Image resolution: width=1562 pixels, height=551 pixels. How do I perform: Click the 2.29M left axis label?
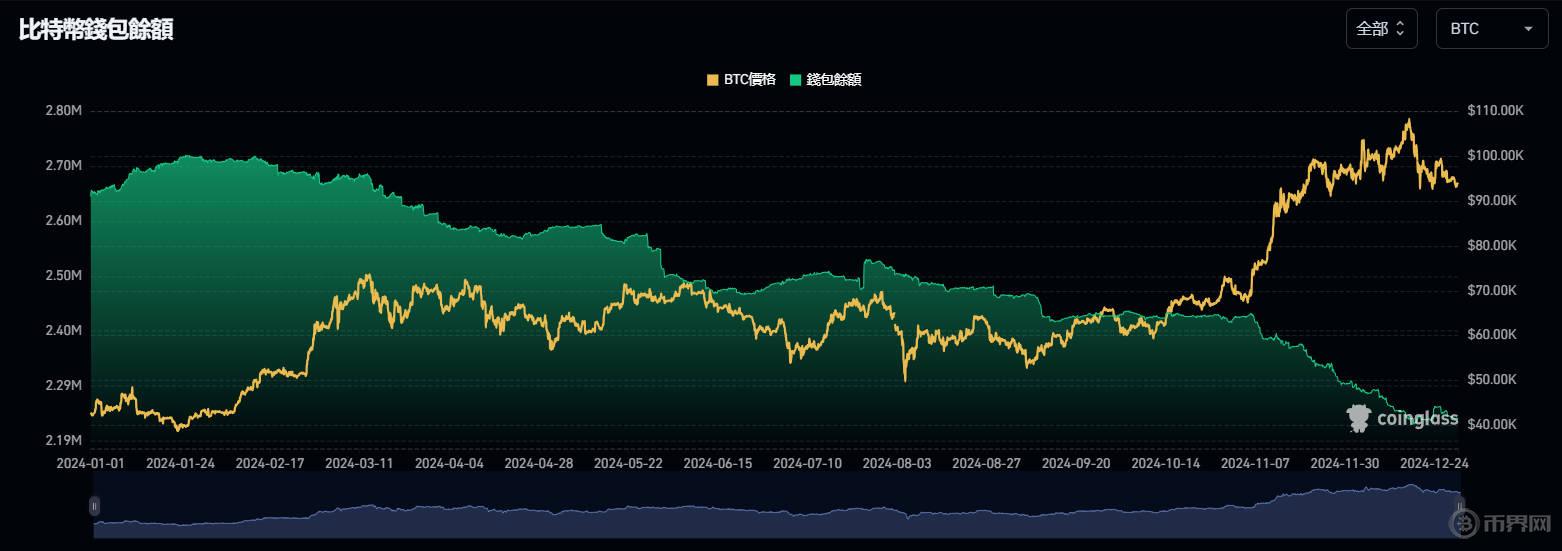(63, 385)
